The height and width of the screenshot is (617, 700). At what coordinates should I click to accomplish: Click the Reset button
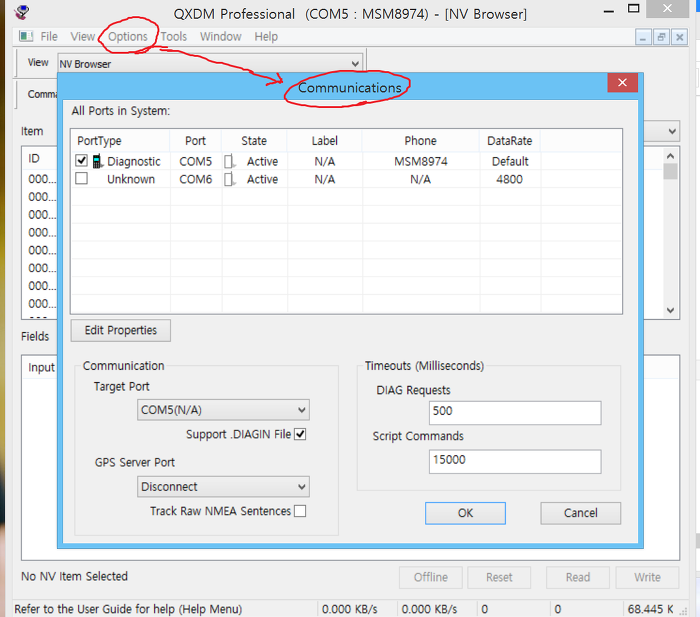click(x=499, y=578)
